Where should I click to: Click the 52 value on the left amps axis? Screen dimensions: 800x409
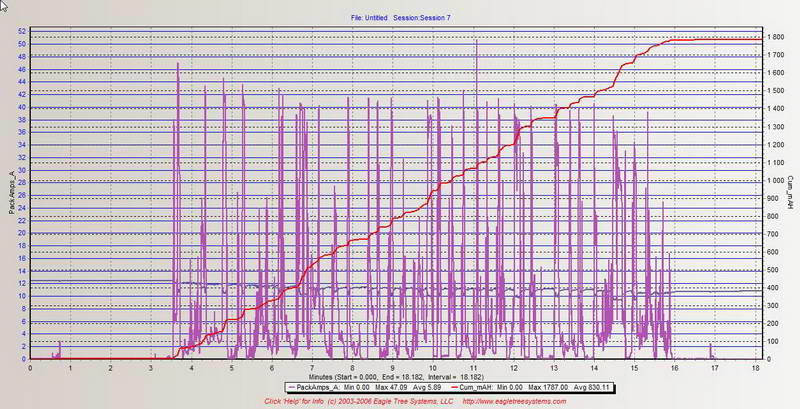tap(22, 31)
